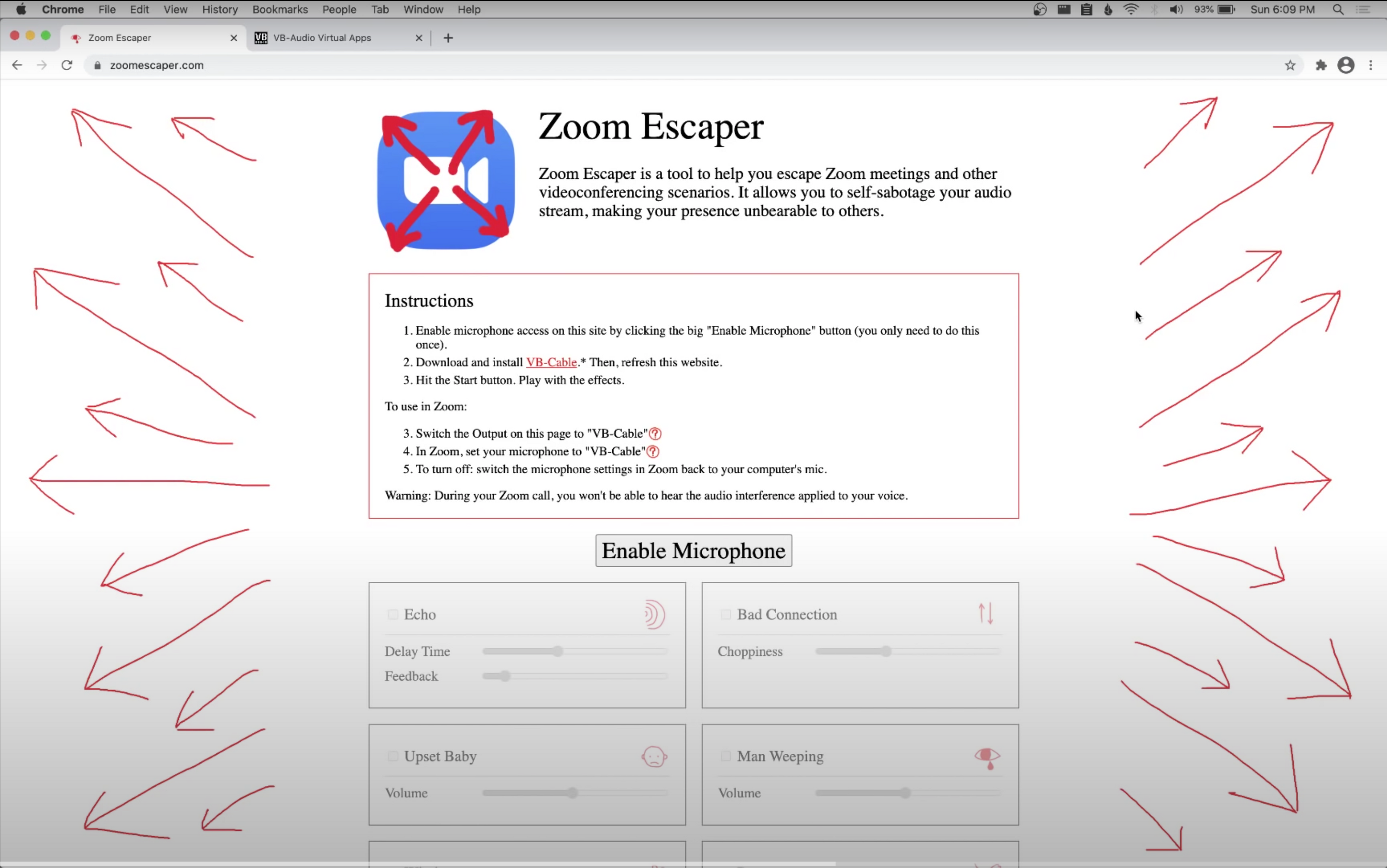The image size is (1387, 868).
Task: Click the Upset Baby face icon
Action: click(654, 757)
